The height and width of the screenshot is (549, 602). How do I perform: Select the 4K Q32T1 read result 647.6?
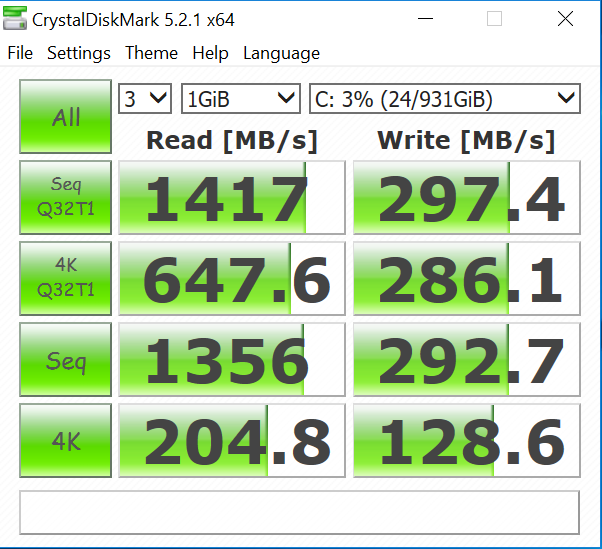pos(232,278)
